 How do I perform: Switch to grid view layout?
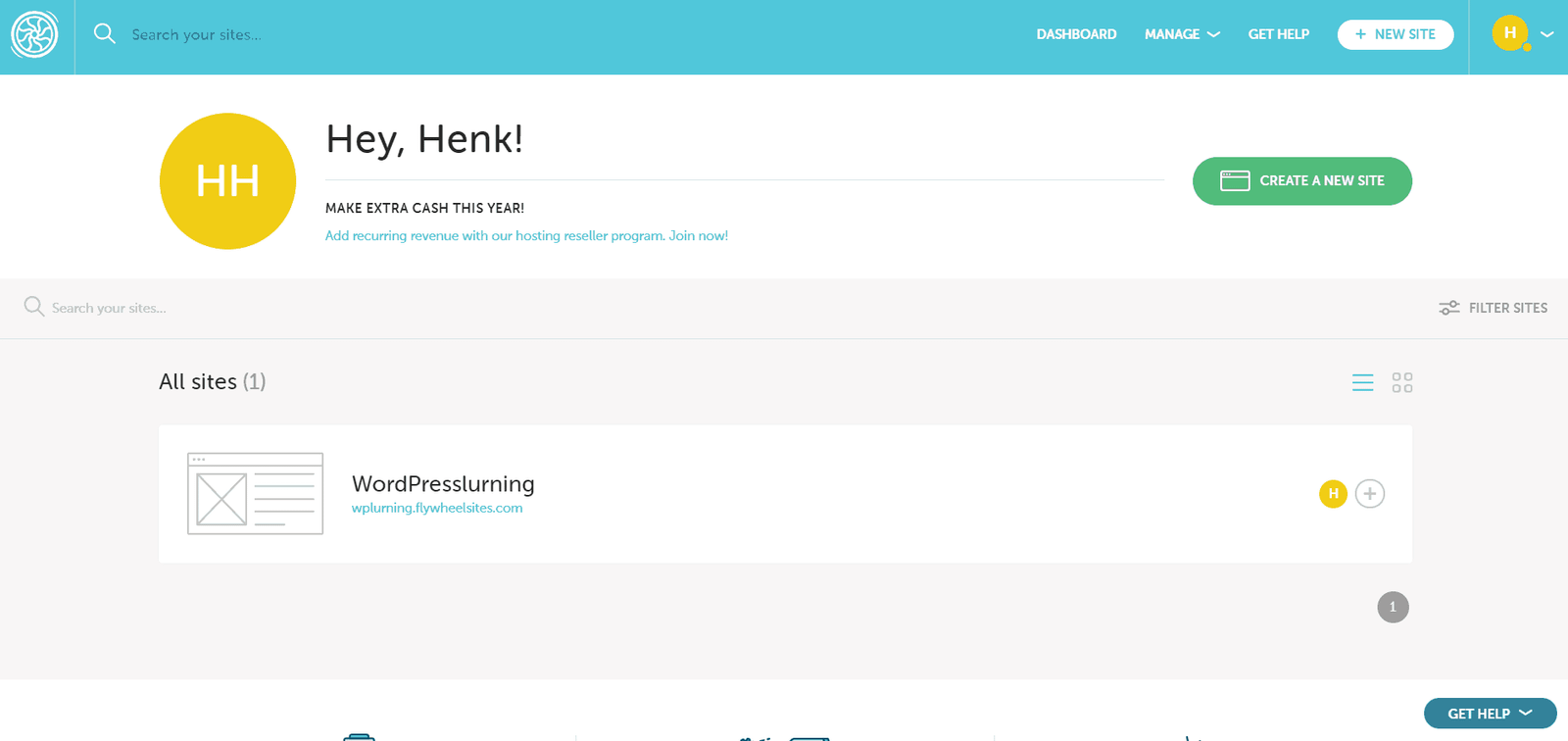(x=1402, y=382)
